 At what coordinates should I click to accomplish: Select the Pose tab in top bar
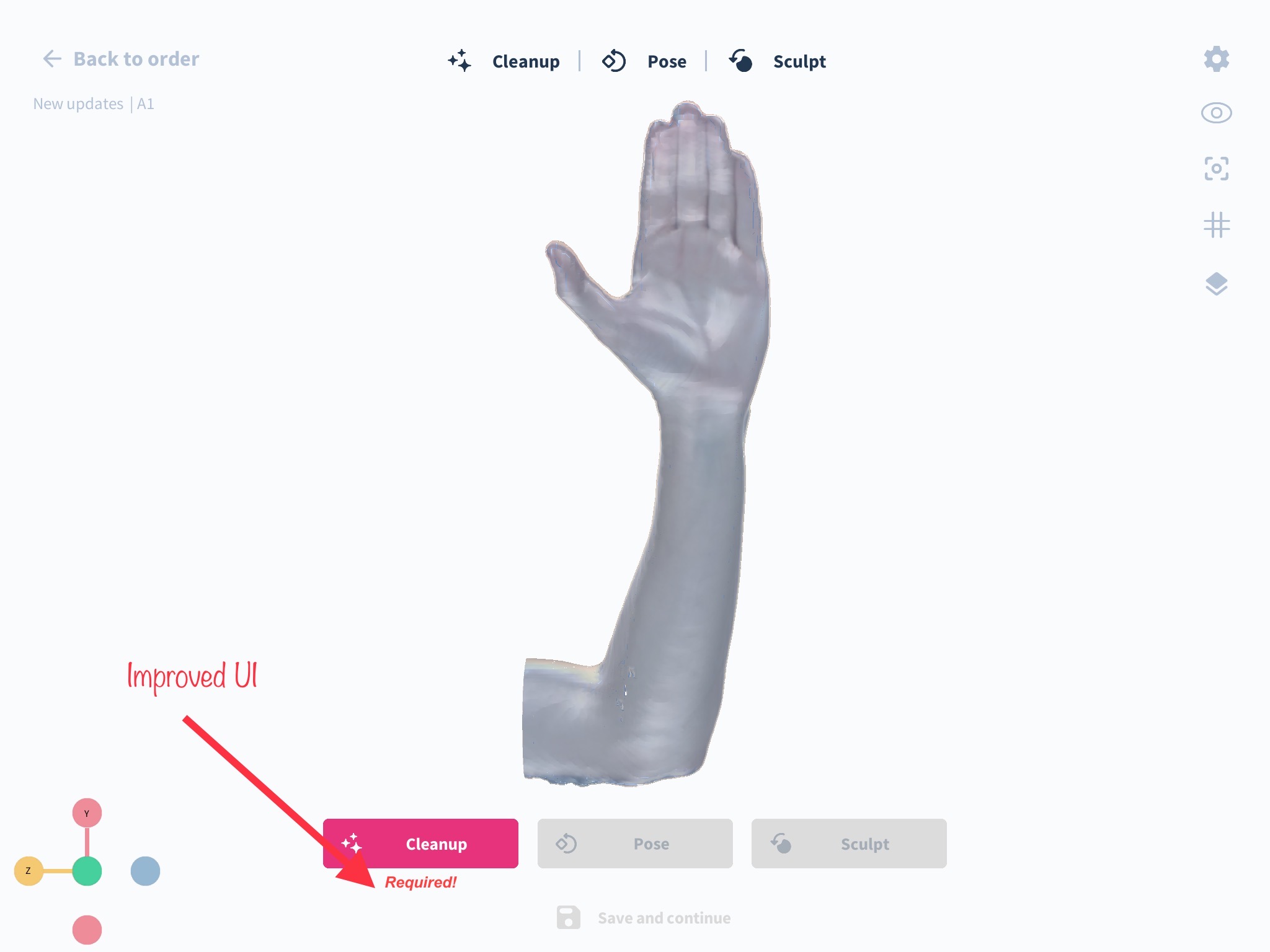pyautogui.click(x=667, y=61)
